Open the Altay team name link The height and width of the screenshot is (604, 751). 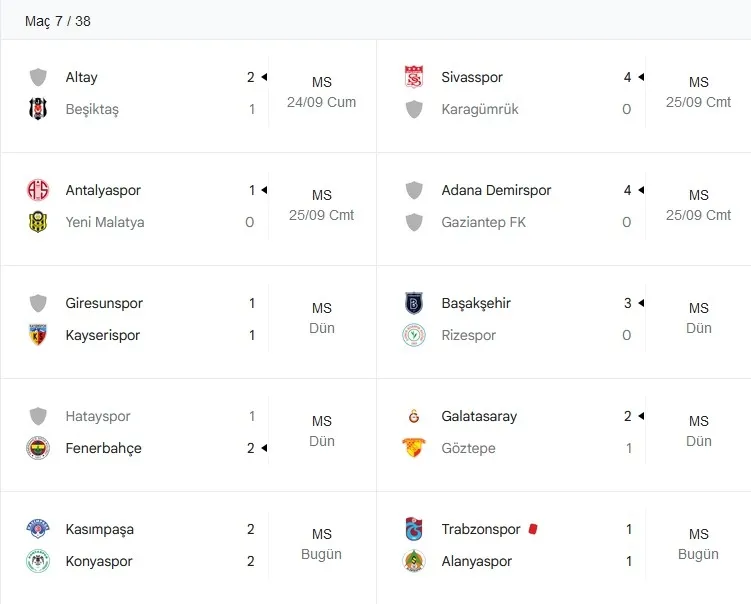tap(81, 77)
